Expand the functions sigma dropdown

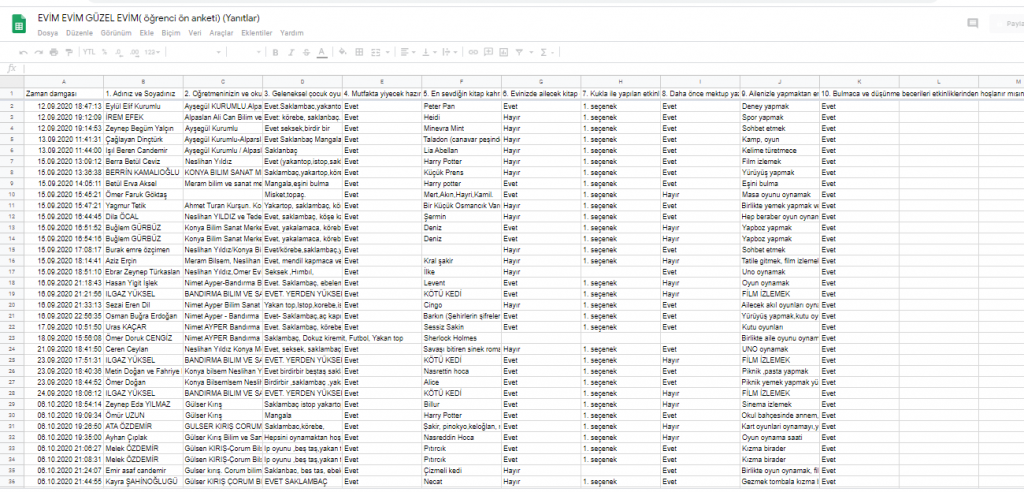coord(548,51)
